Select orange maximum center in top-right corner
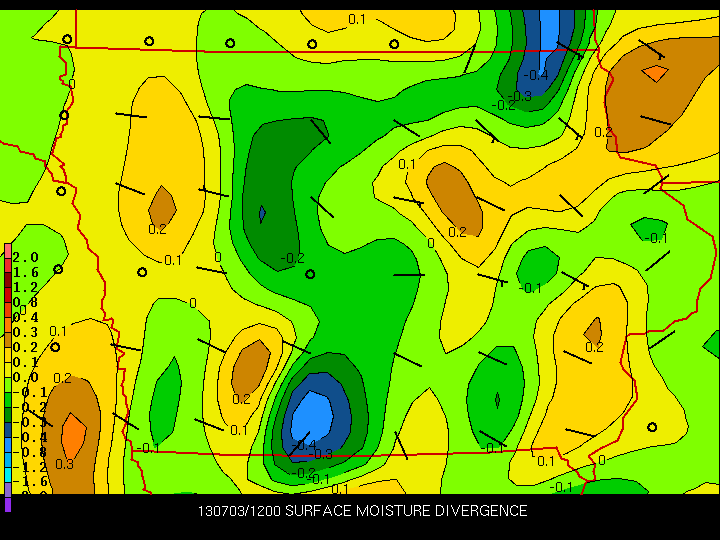The height and width of the screenshot is (540, 720). (654, 72)
